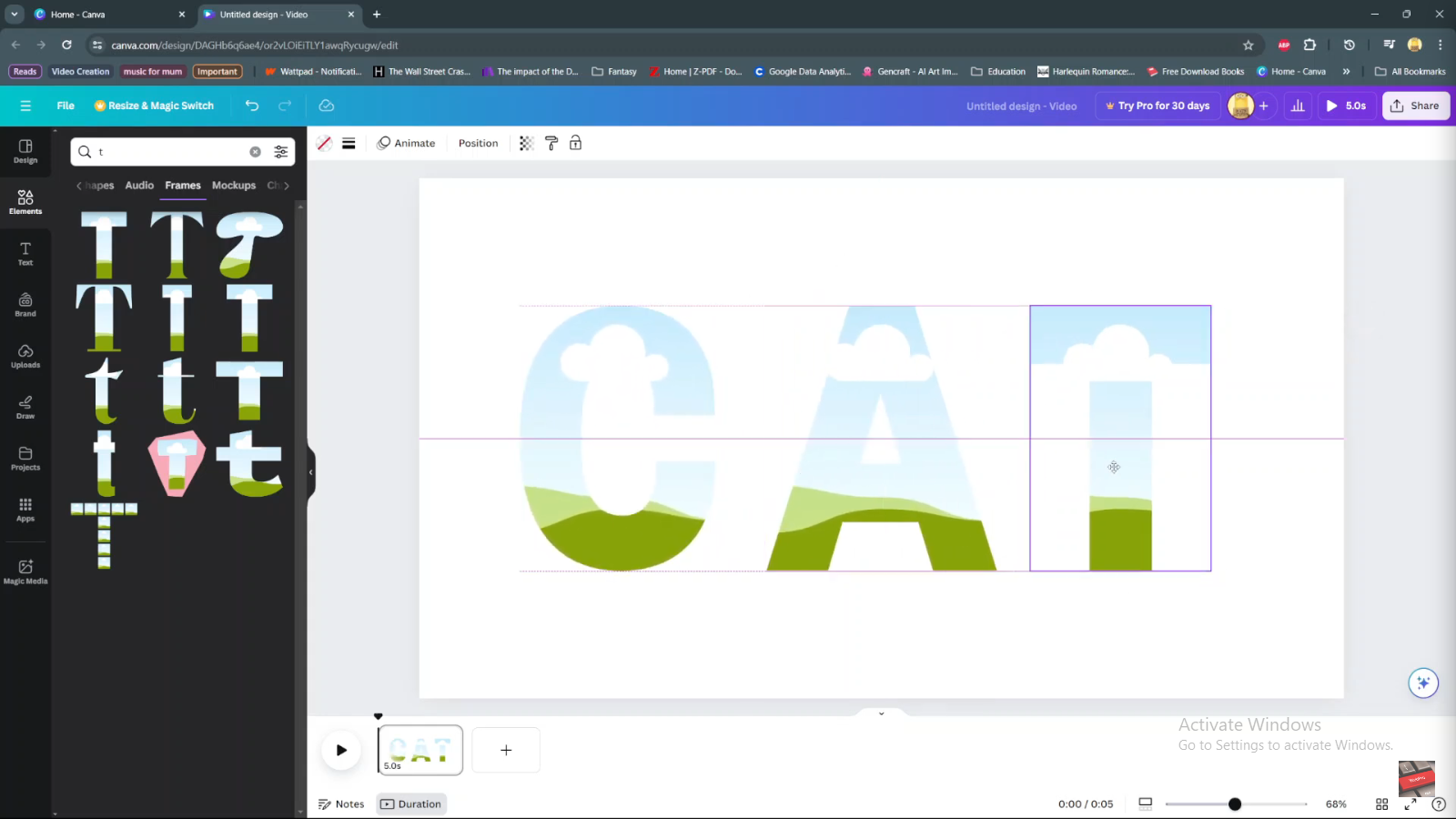This screenshot has height=819, width=1456.
Task: Select the border color no-fill icon
Action: click(x=324, y=143)
